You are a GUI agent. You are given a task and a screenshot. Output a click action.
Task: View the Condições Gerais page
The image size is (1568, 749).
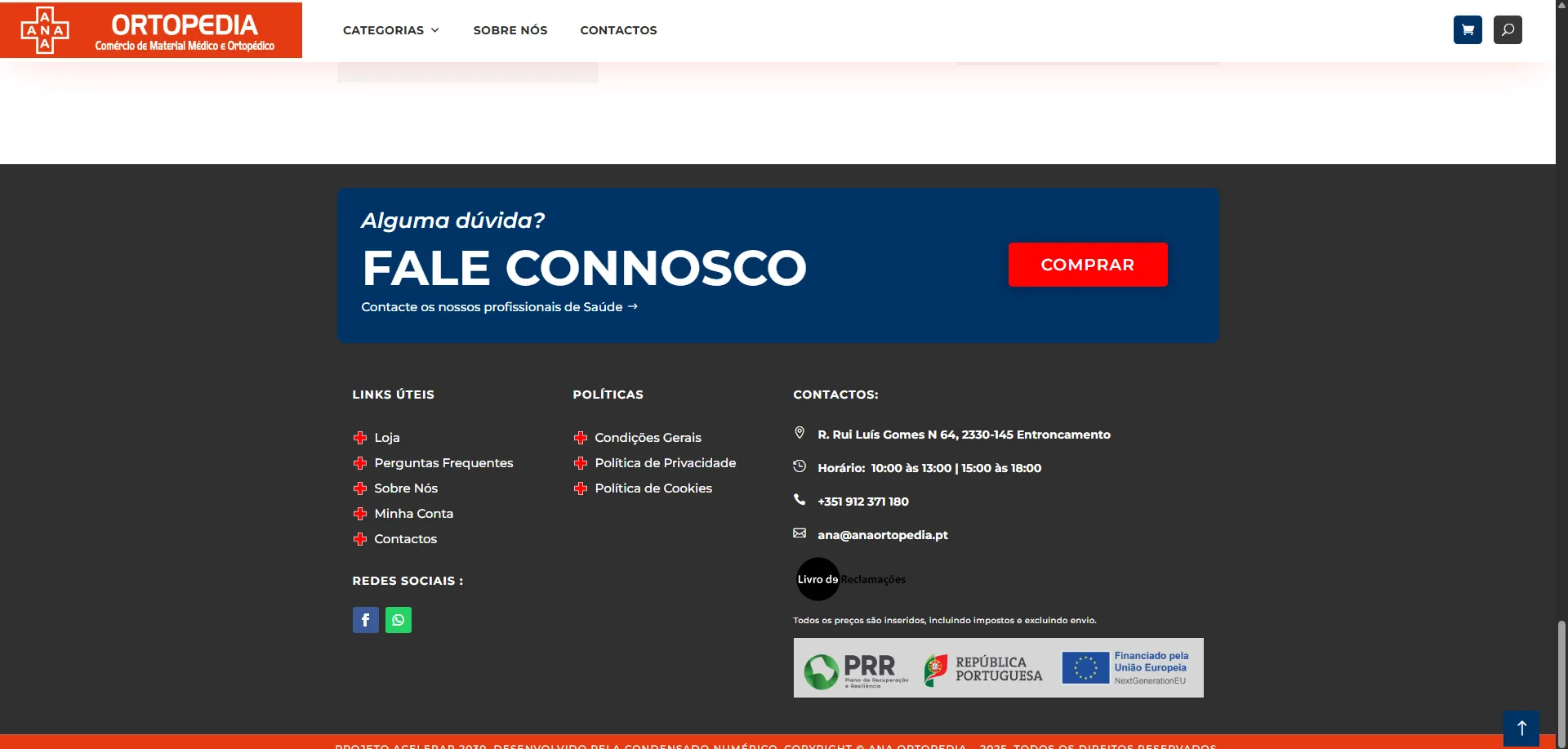tap(648, 438)
